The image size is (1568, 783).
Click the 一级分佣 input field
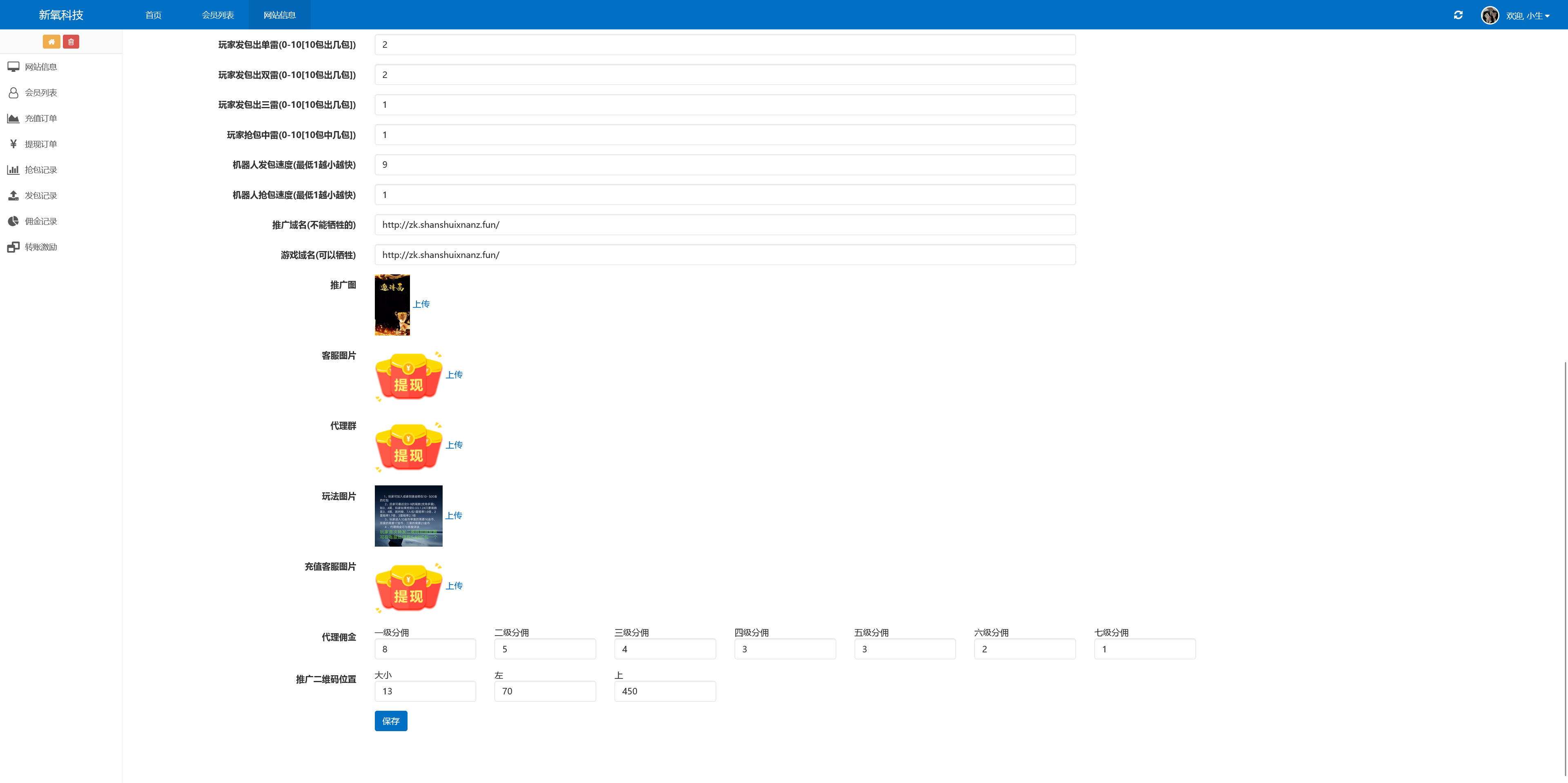[425, 649]
